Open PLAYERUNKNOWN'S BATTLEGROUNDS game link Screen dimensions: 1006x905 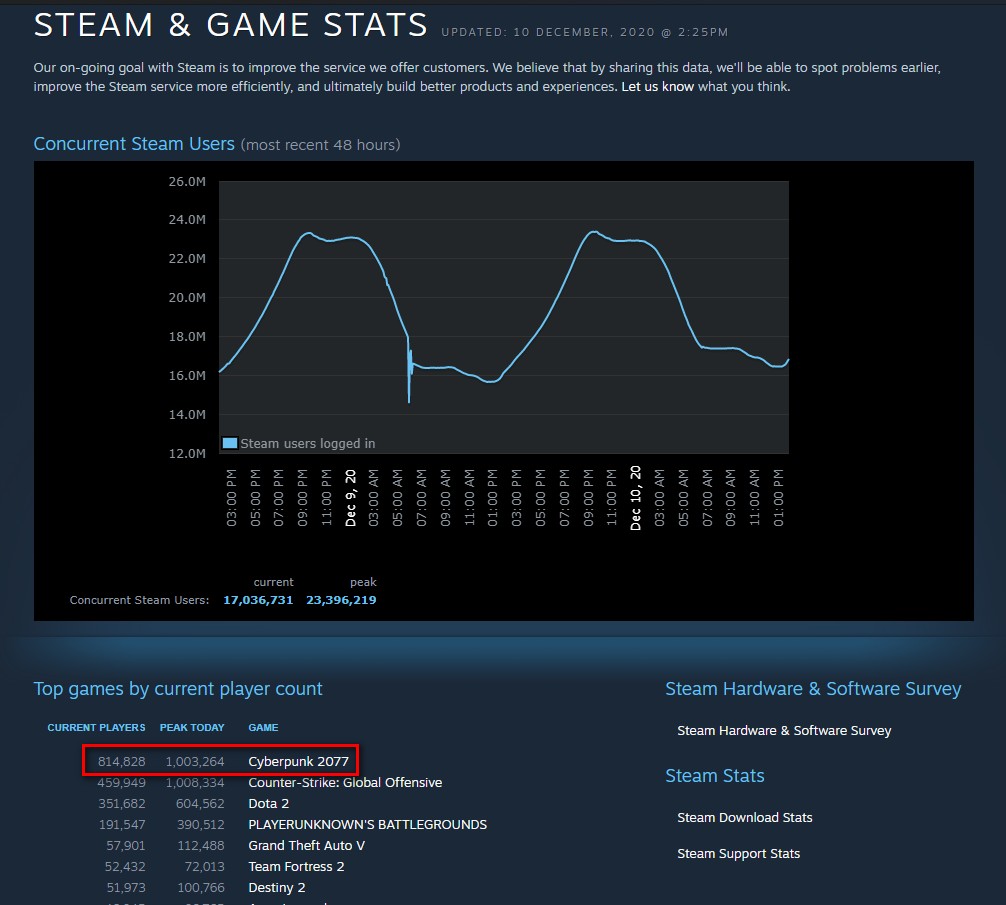tap(368, 825)
